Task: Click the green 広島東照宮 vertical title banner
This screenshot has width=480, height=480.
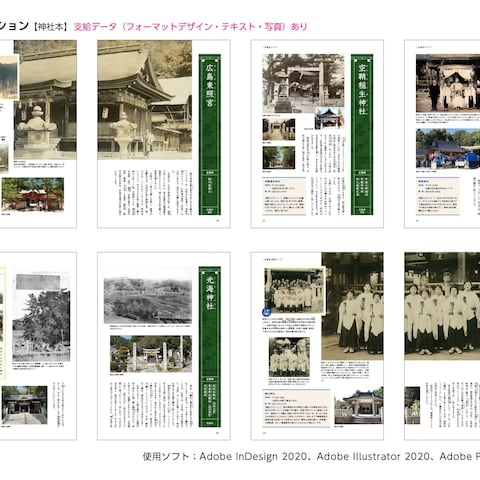Action: (210, 135)
